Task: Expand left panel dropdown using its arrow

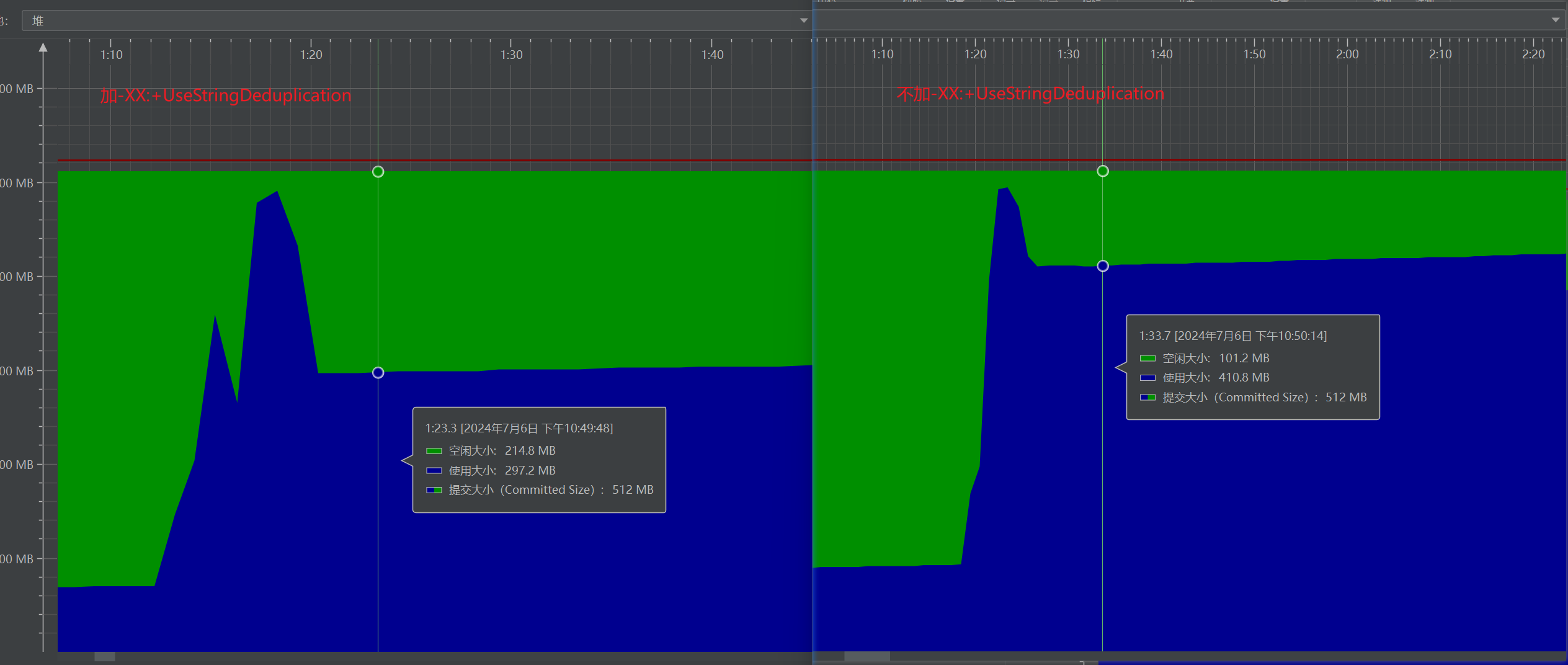Action: coord(803,20)
